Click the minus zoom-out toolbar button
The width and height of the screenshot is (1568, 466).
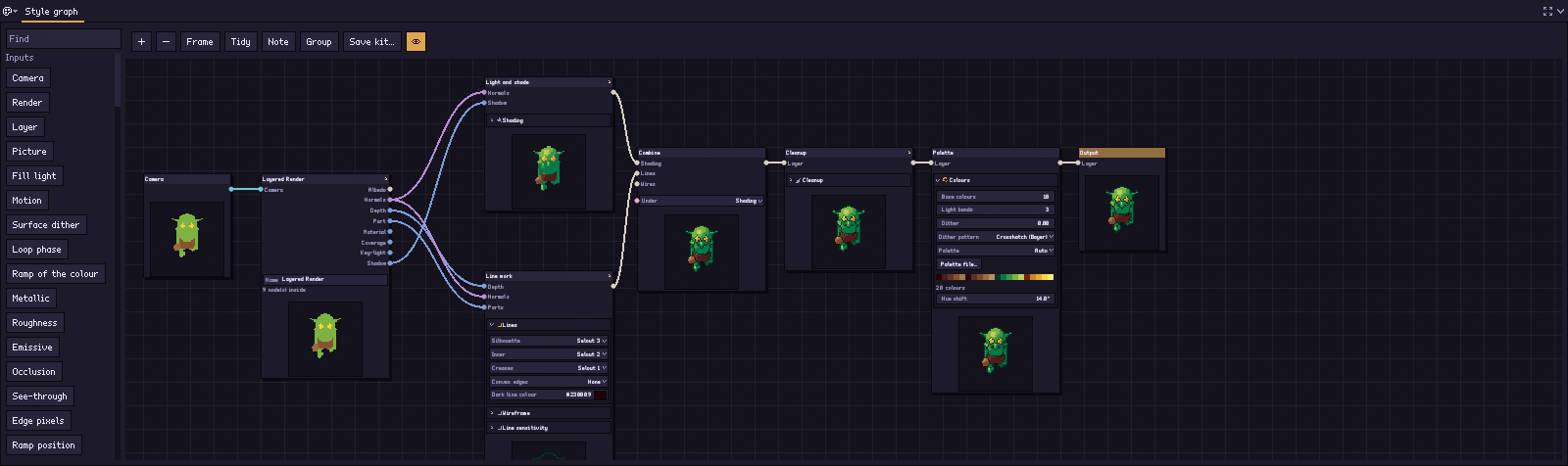point(166,41)
